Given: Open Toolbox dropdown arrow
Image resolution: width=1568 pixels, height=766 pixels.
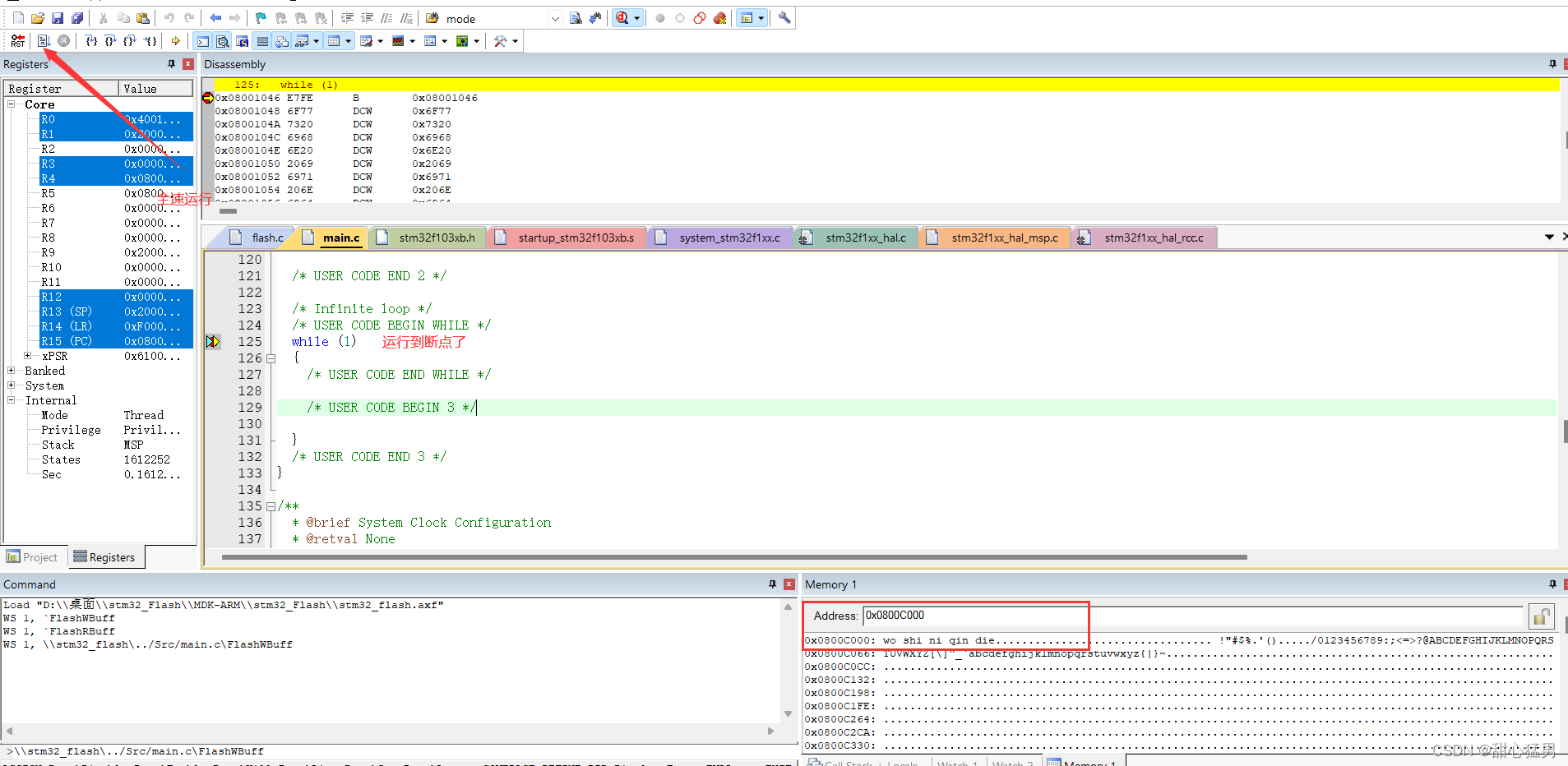Looking at the screenshot, I should (x=516, y=41).
